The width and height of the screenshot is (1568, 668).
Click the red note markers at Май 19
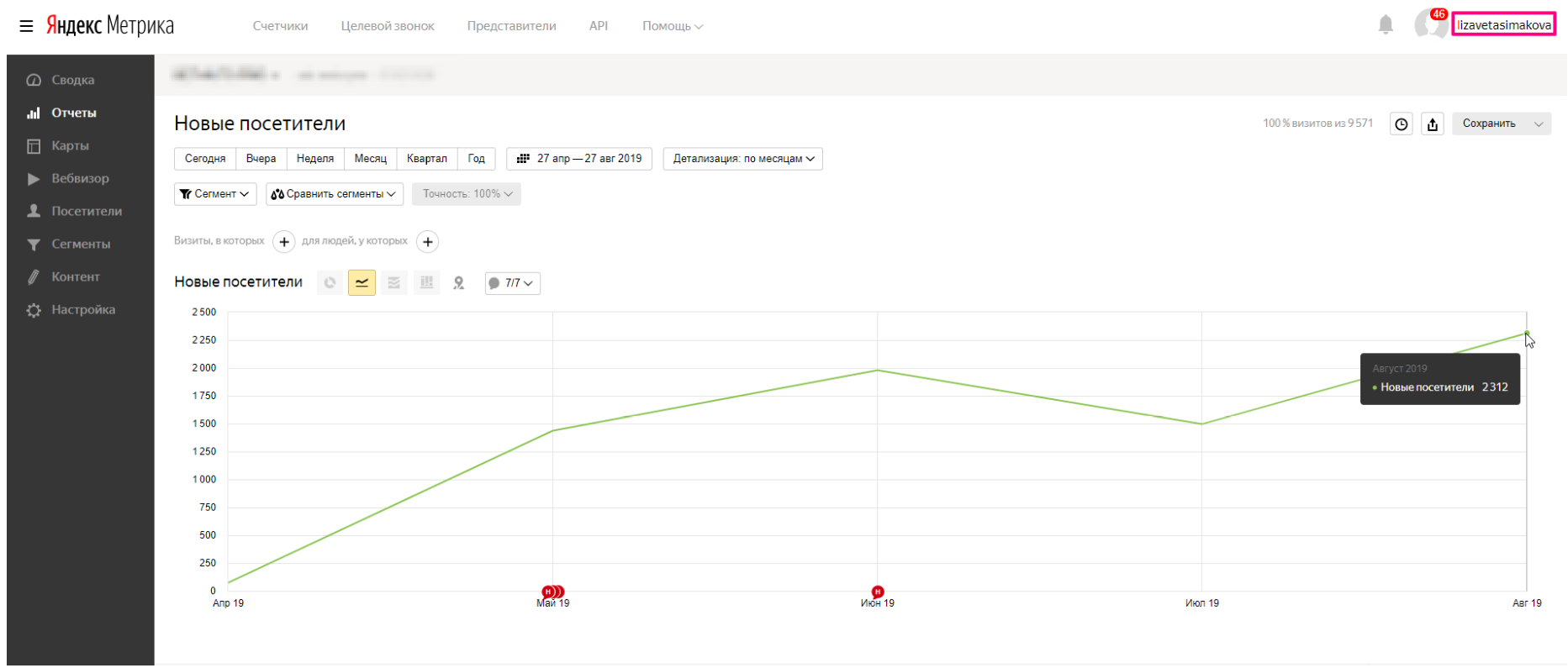pyautogui.click(x=552, y=592)
